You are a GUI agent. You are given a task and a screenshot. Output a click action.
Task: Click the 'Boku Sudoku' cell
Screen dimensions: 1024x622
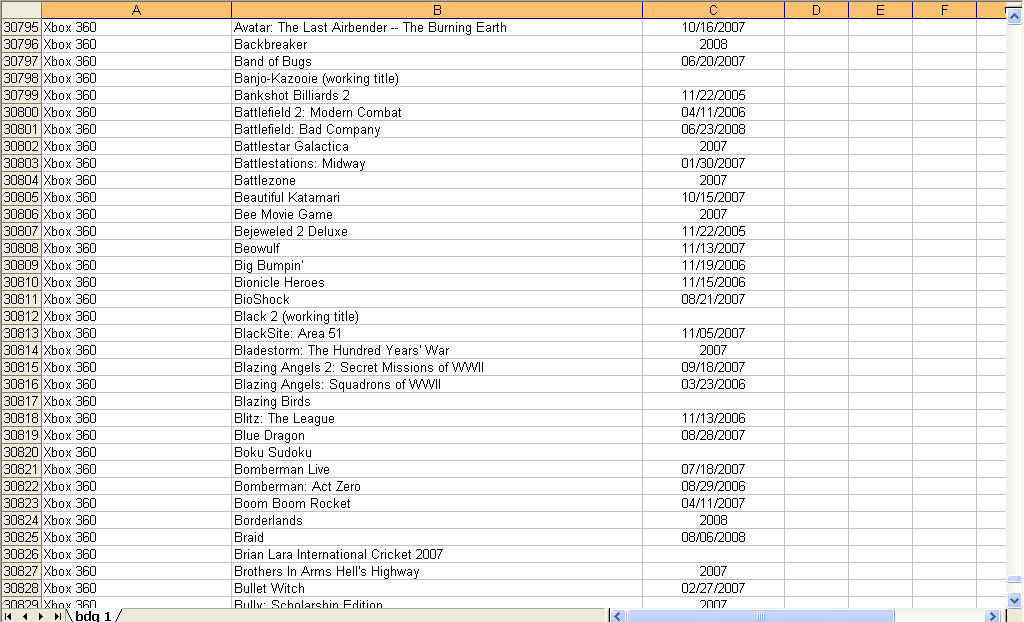pos(437,452)
